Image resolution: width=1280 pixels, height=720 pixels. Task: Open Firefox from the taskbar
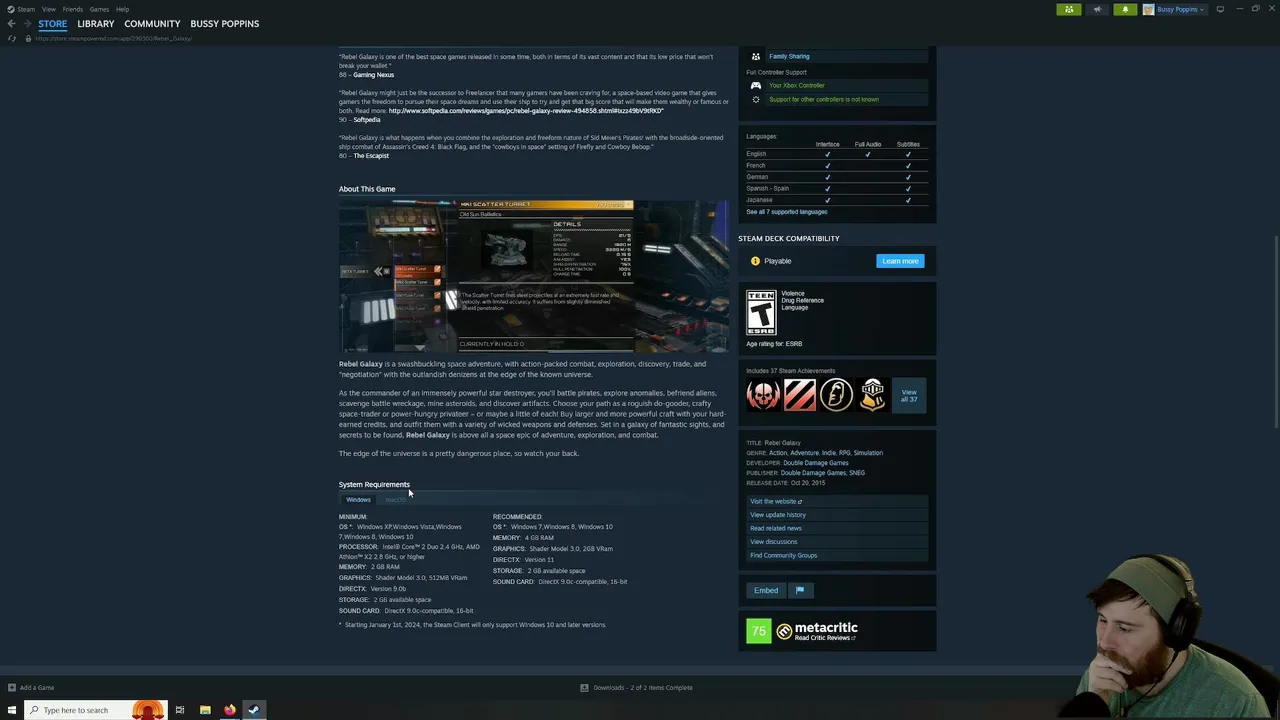click(x=229, y=710)
